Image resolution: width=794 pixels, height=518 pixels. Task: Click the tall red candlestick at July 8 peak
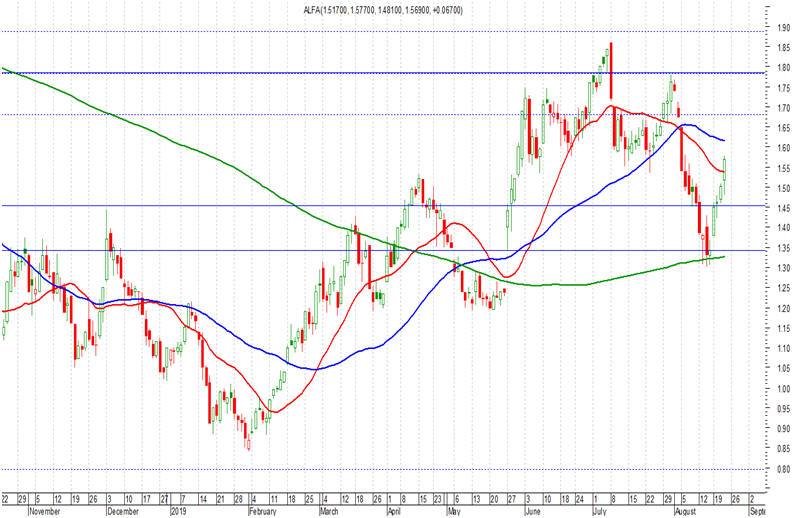611,71
